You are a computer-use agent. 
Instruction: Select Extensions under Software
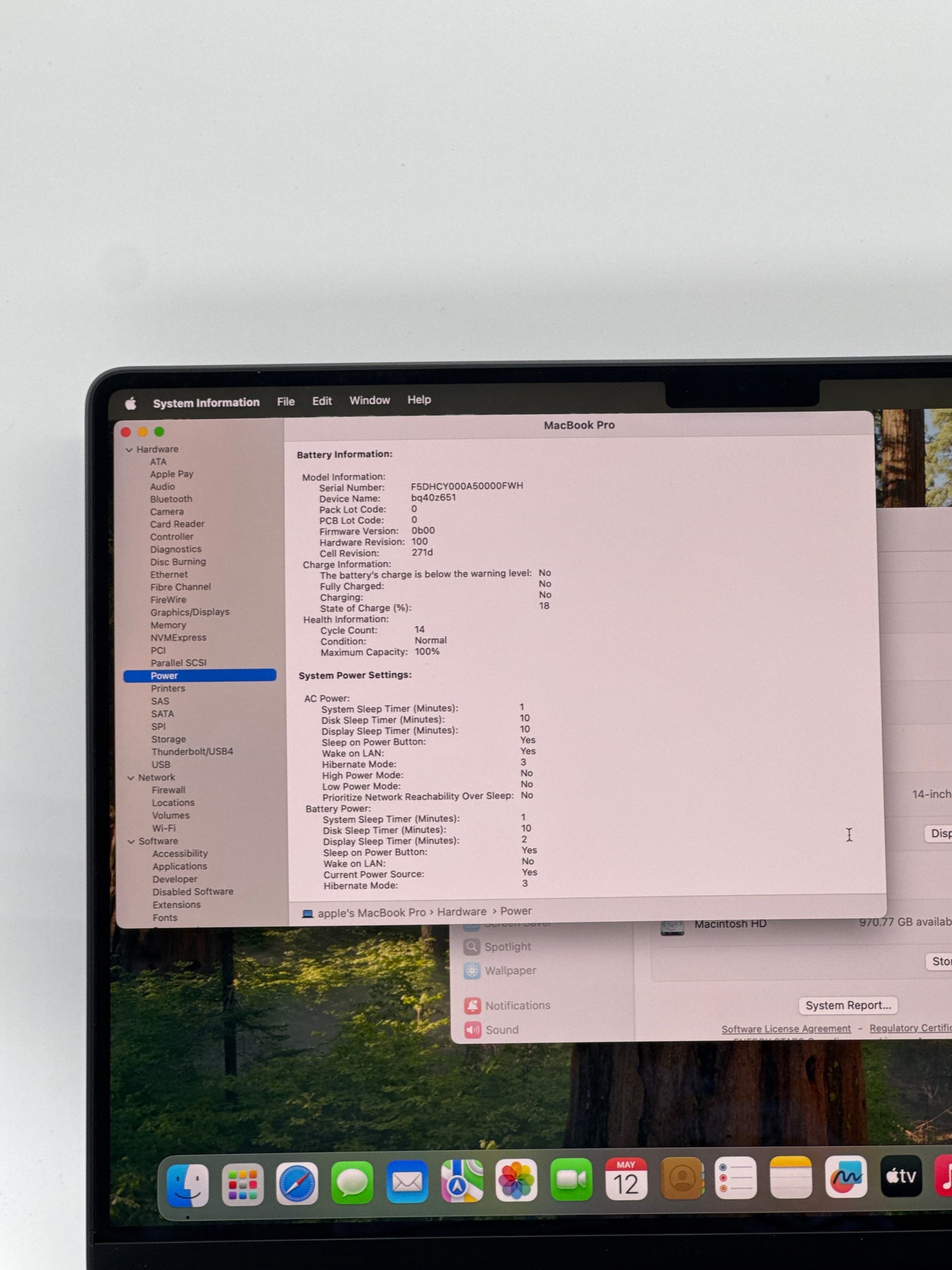click(x=177, y=906)
